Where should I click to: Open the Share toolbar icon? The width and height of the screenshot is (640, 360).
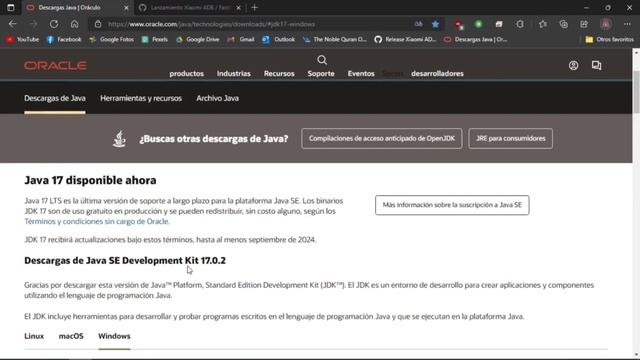584,24
